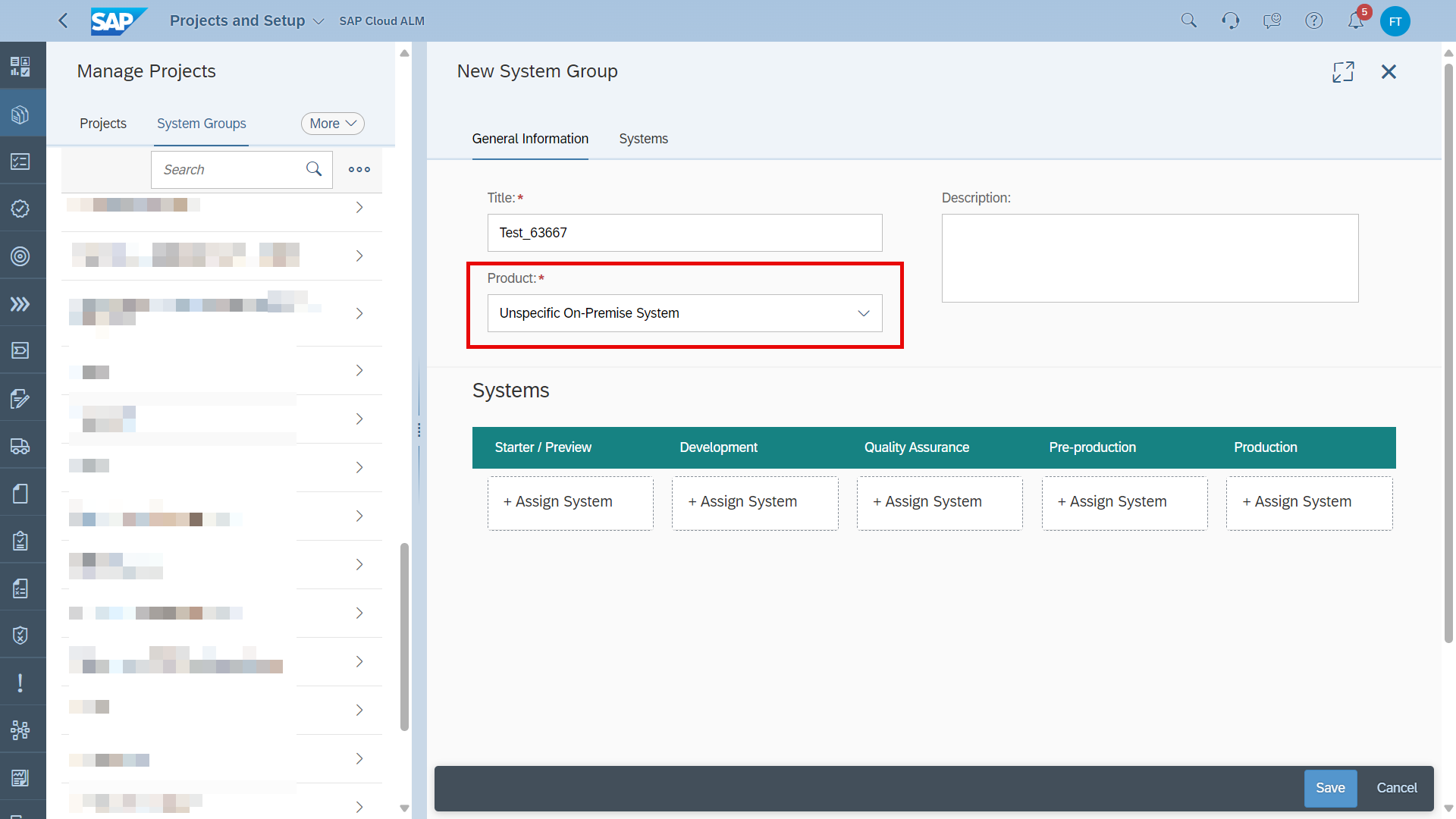
Task: Open the support headset icon
Action: point(1230,21)
